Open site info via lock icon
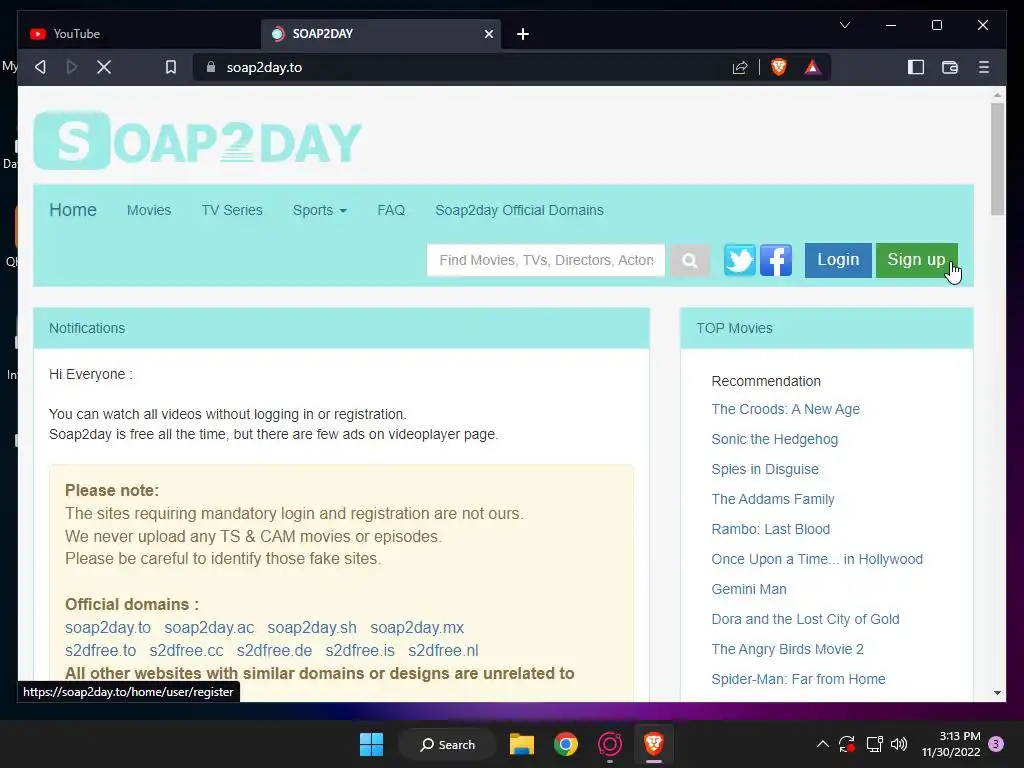 (210, 67)
